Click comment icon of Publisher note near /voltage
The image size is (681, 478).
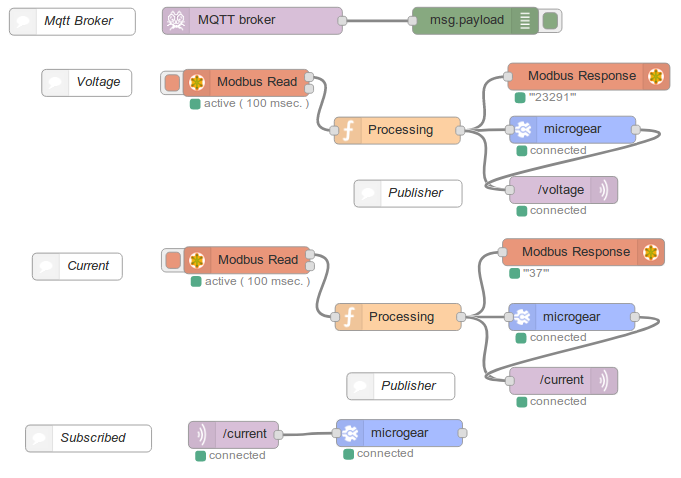point(367,193)
